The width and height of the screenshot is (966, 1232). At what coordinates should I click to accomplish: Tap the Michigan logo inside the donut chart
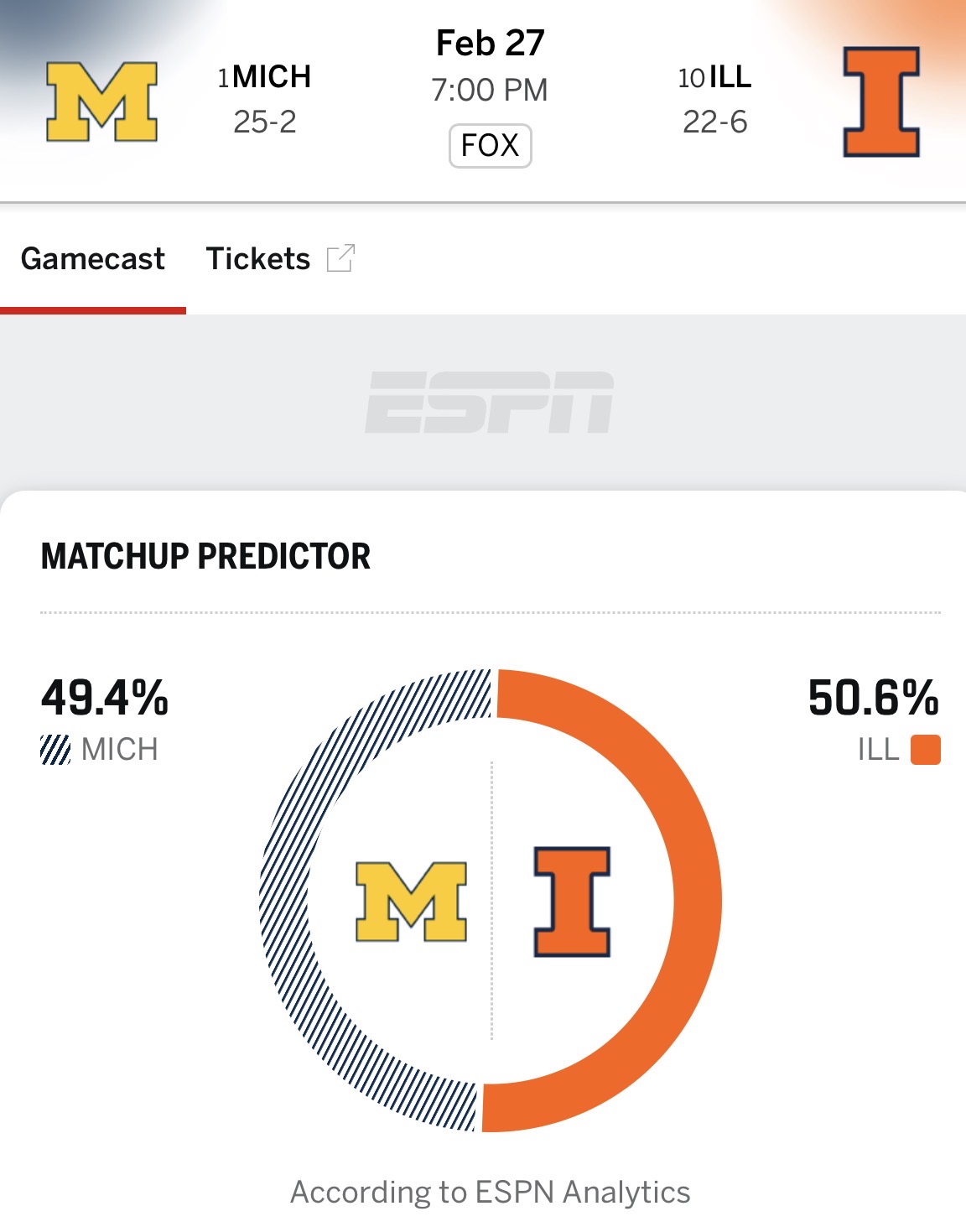pos(411,902)
